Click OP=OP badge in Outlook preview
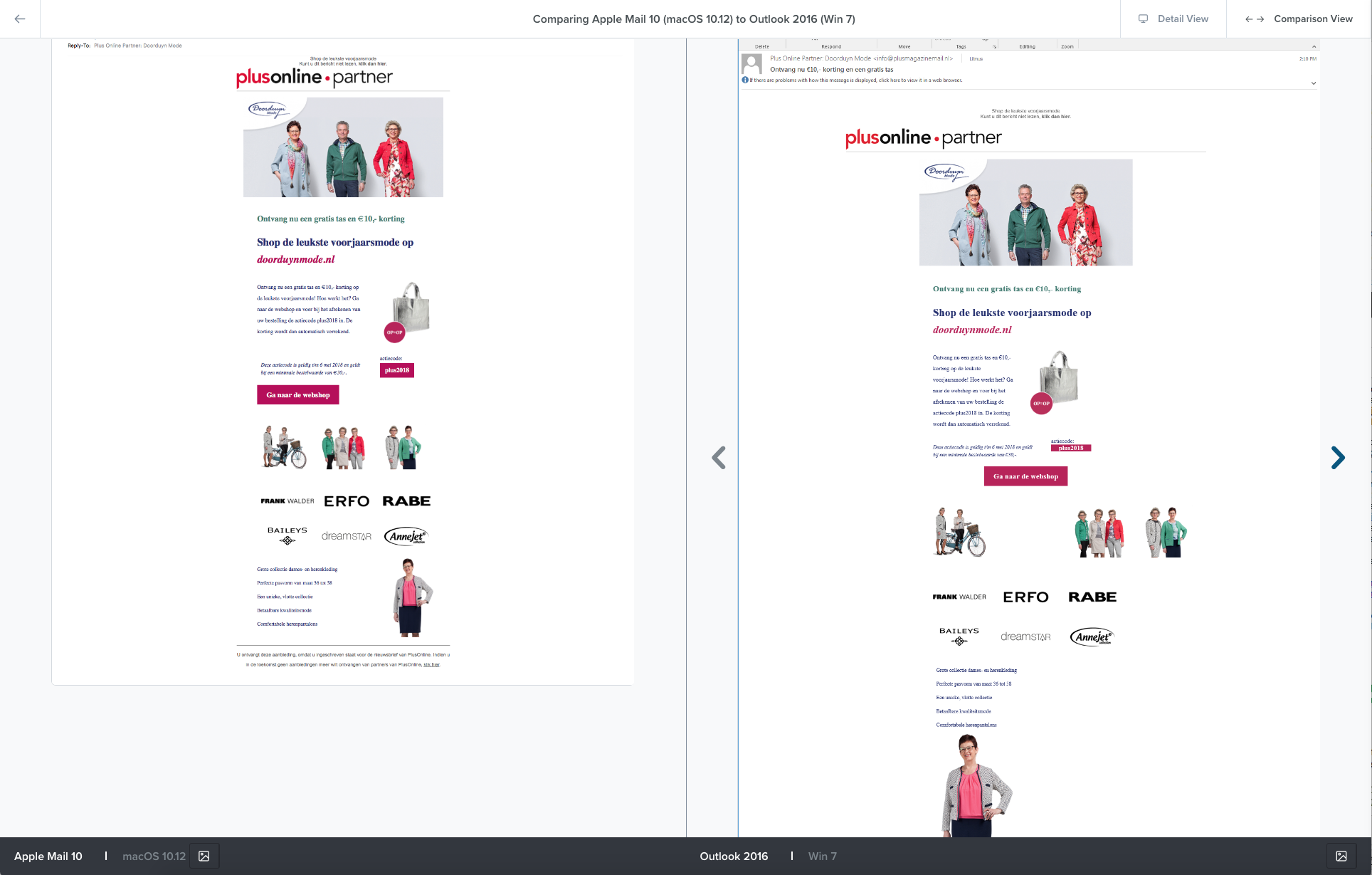1372x875 pixels. click(x=1041, y=404)
